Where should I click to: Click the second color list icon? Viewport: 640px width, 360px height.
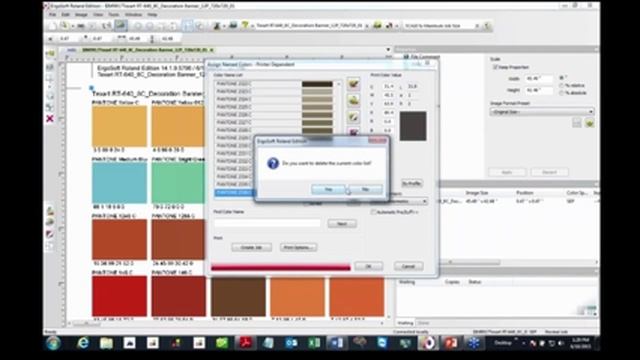click(353, 100)
